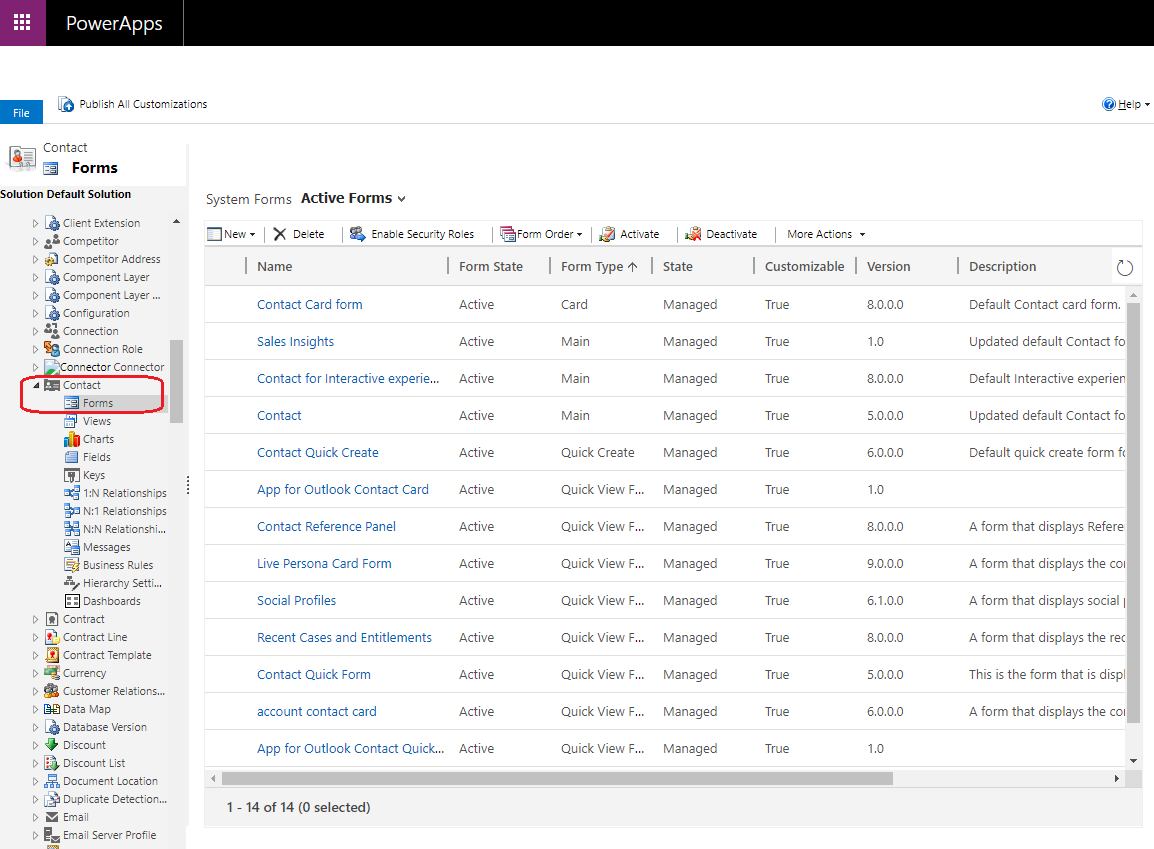This screenshot has width=1154, height=849.
Task: Open the Messages node icon
Action: (71, 547)
